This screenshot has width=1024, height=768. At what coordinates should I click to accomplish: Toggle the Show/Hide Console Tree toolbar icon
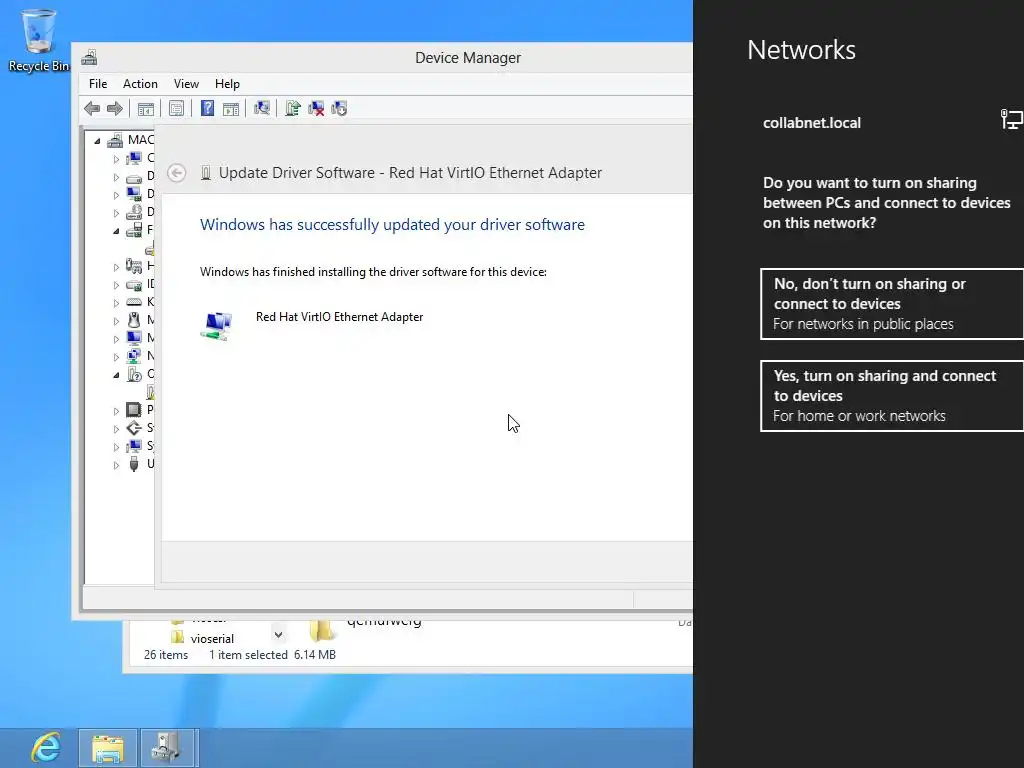(146, 108)
